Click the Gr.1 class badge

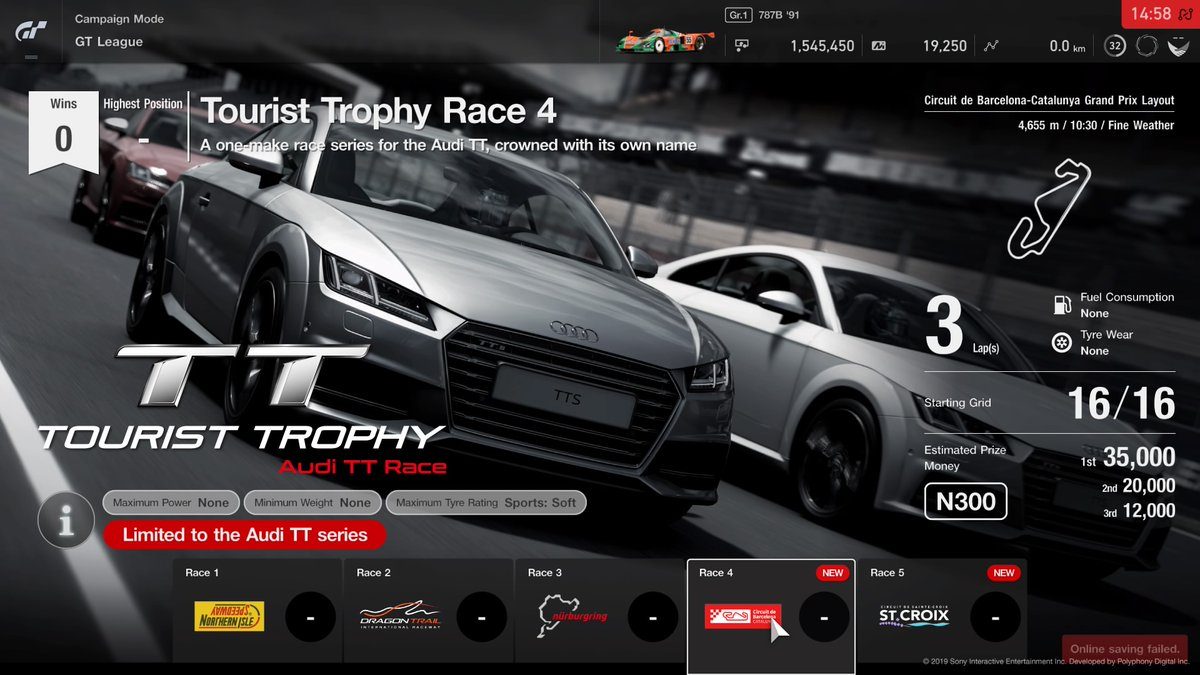(737, 15)
